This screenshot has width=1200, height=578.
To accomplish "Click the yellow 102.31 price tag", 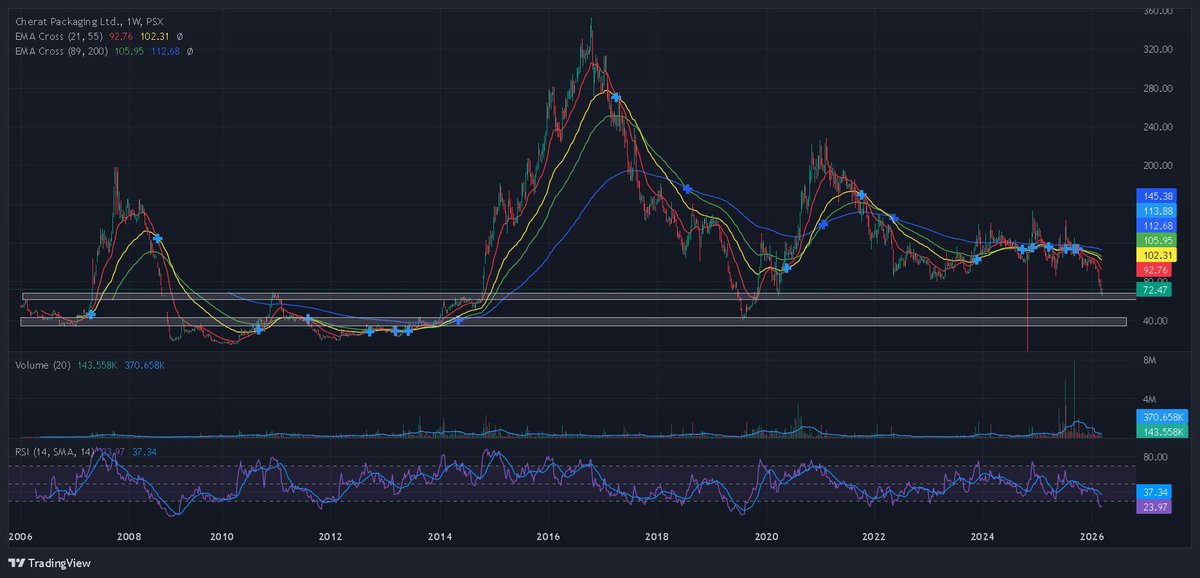I will pyautogui.click(x=1155, y=256).
